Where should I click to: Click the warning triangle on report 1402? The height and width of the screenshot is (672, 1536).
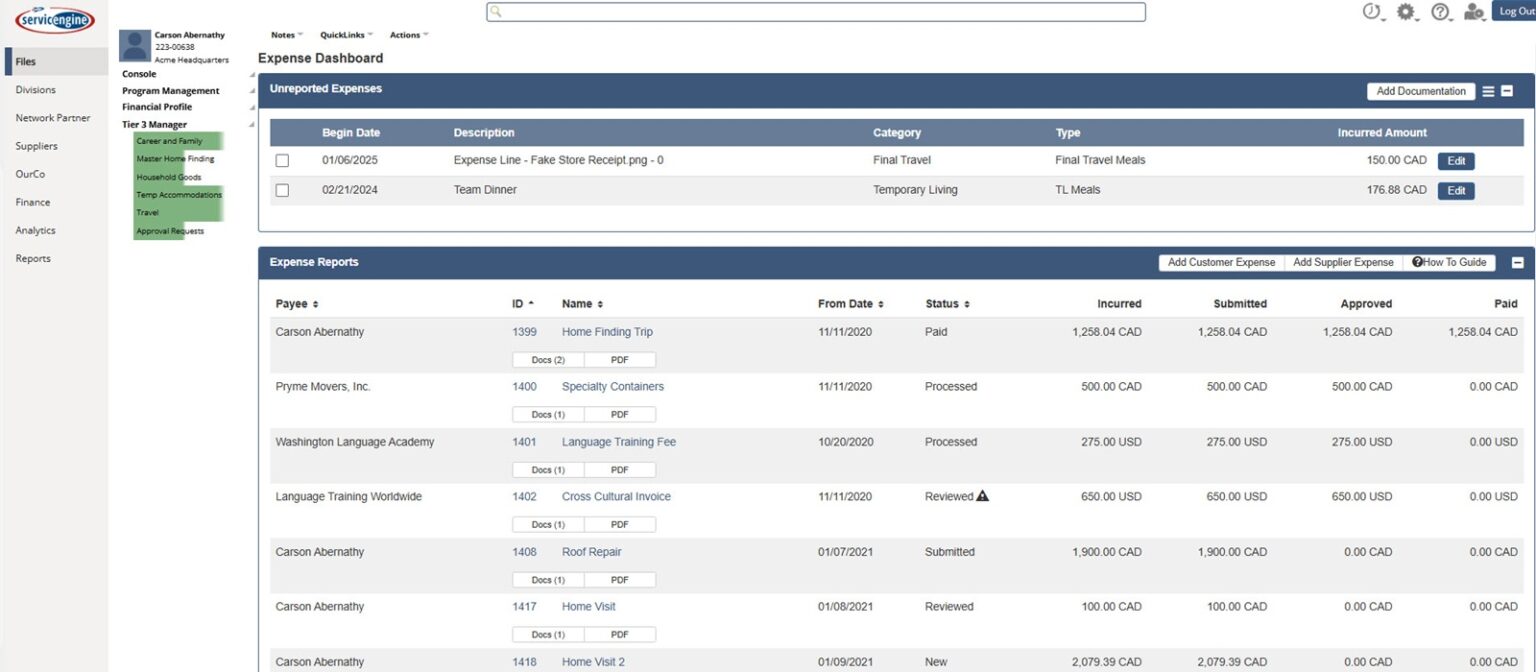click(x=982, y=496)
